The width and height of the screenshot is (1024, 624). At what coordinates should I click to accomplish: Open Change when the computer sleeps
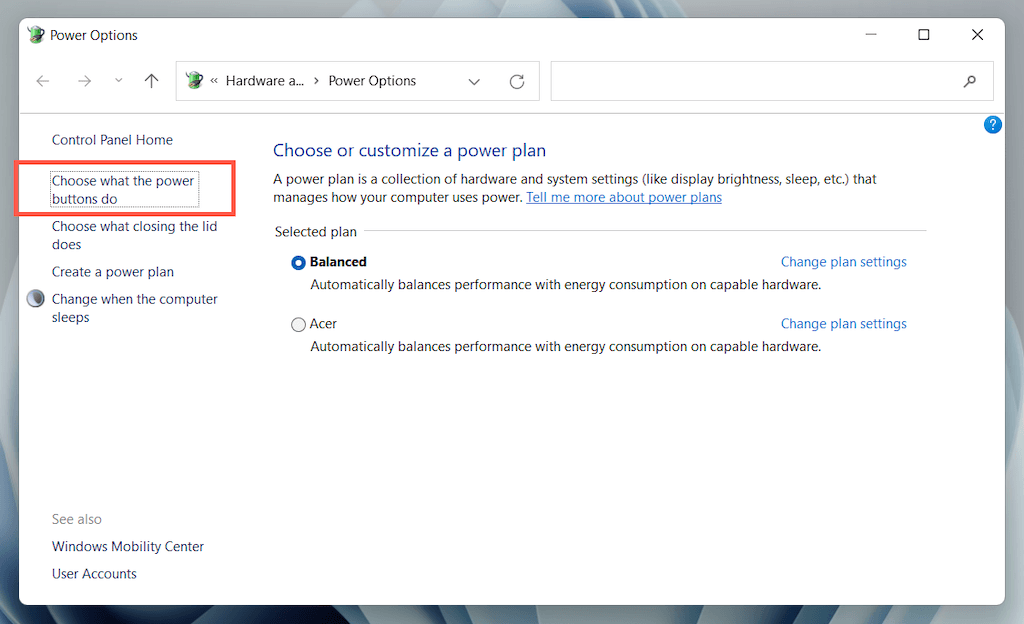(135, 308)
